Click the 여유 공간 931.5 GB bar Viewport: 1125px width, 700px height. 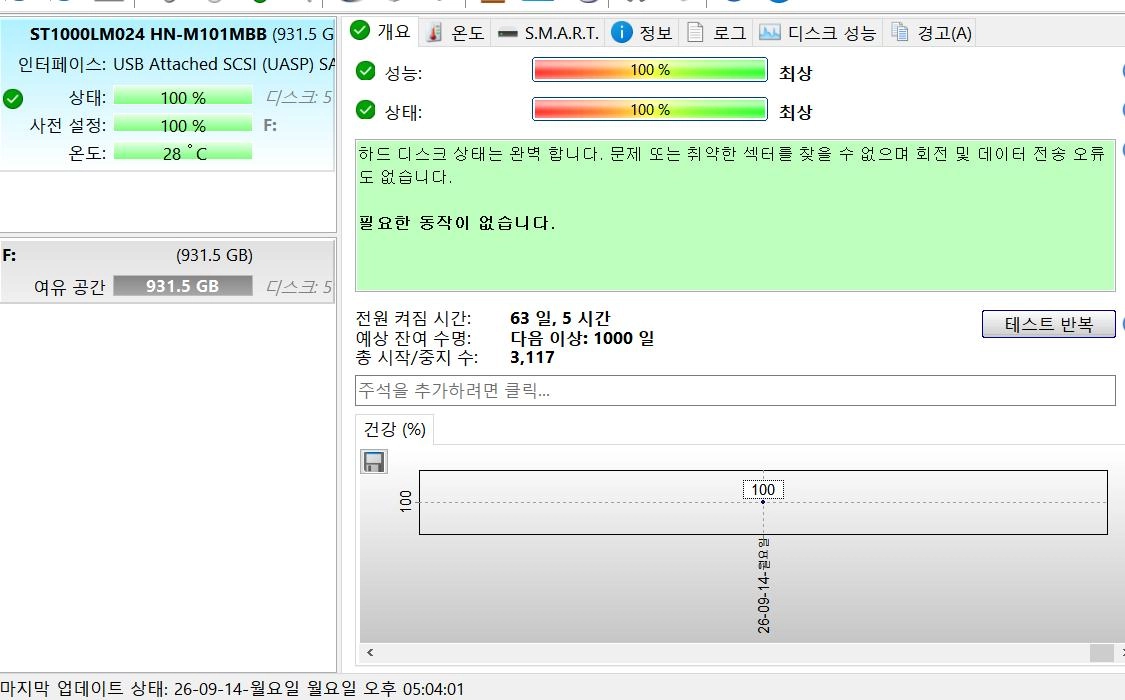[x=183, y=285]
